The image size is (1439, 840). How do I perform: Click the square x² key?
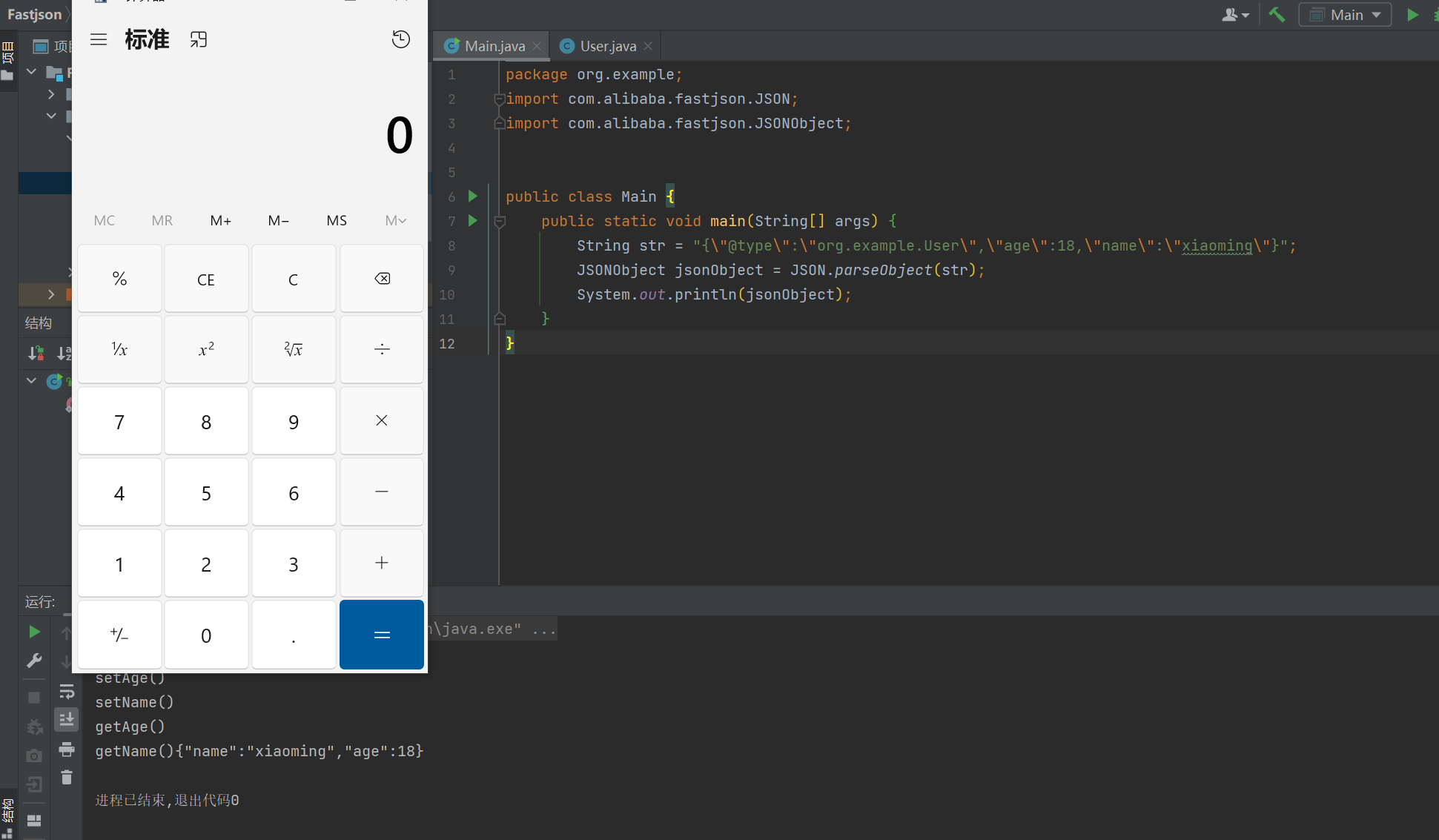click(x=206, y=349)
